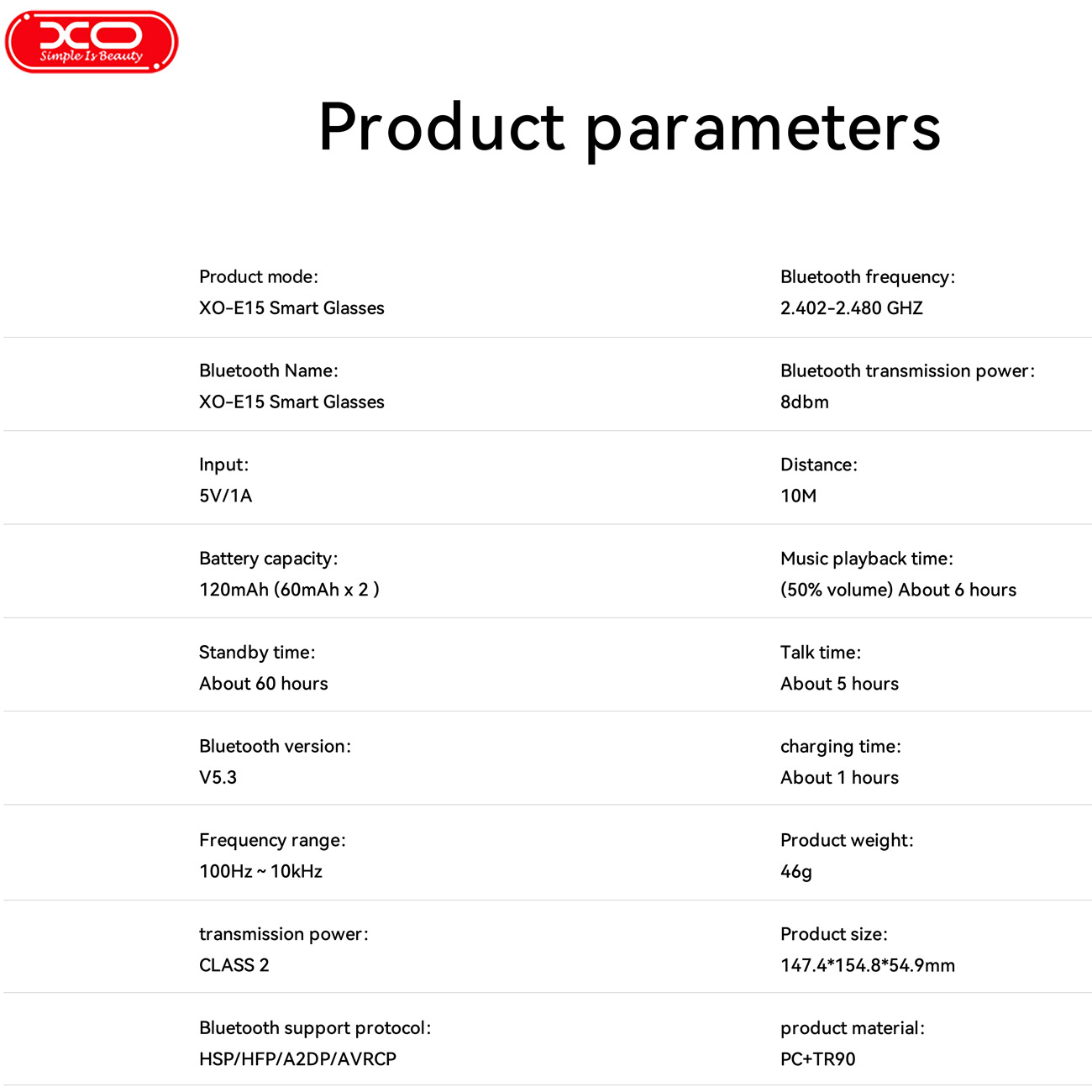
Task: Click the Distance 10M value
Action: (798, 496)
